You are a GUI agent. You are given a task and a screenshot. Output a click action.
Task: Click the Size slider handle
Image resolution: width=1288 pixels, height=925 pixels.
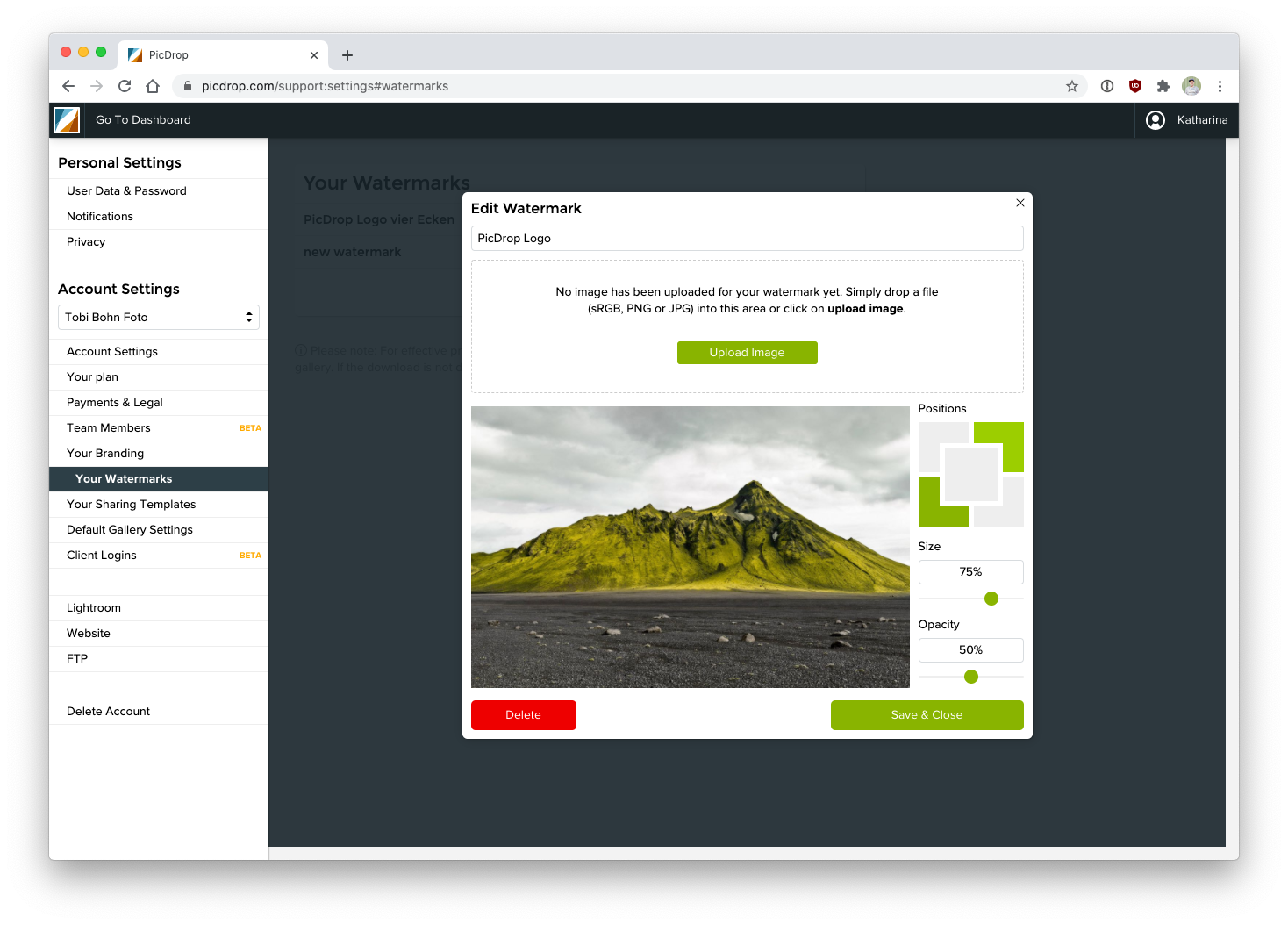tap(991, 599)
